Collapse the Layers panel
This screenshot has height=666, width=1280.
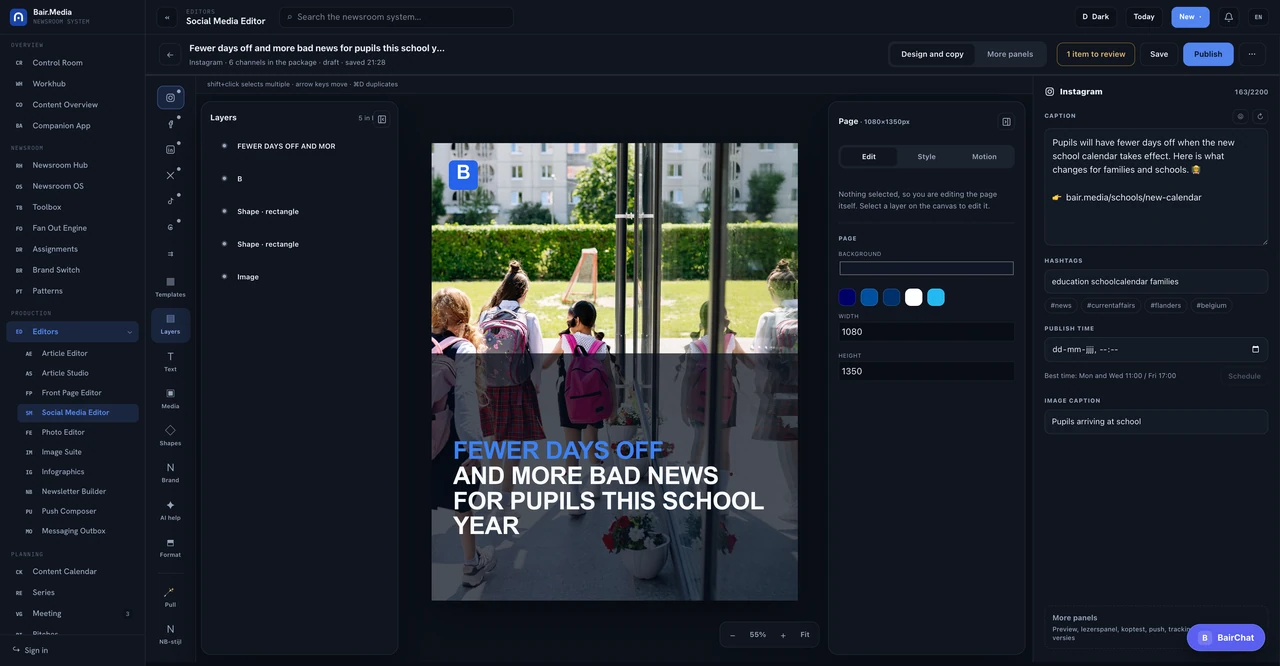pyautogui.click(x=382, y=119)
